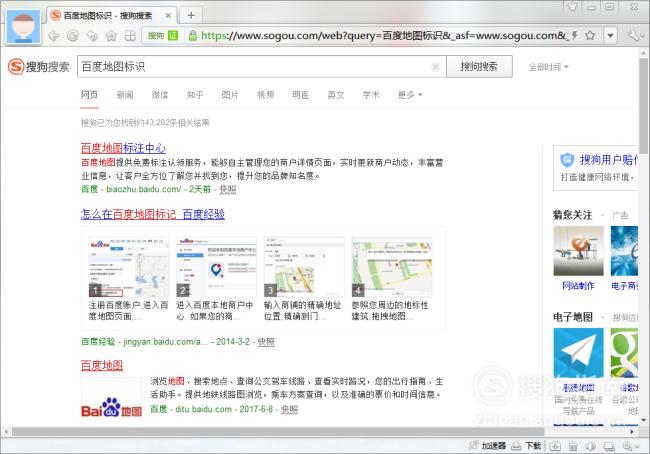Switch to the 微信 tab
650x454 pixels.
[160, 95]
